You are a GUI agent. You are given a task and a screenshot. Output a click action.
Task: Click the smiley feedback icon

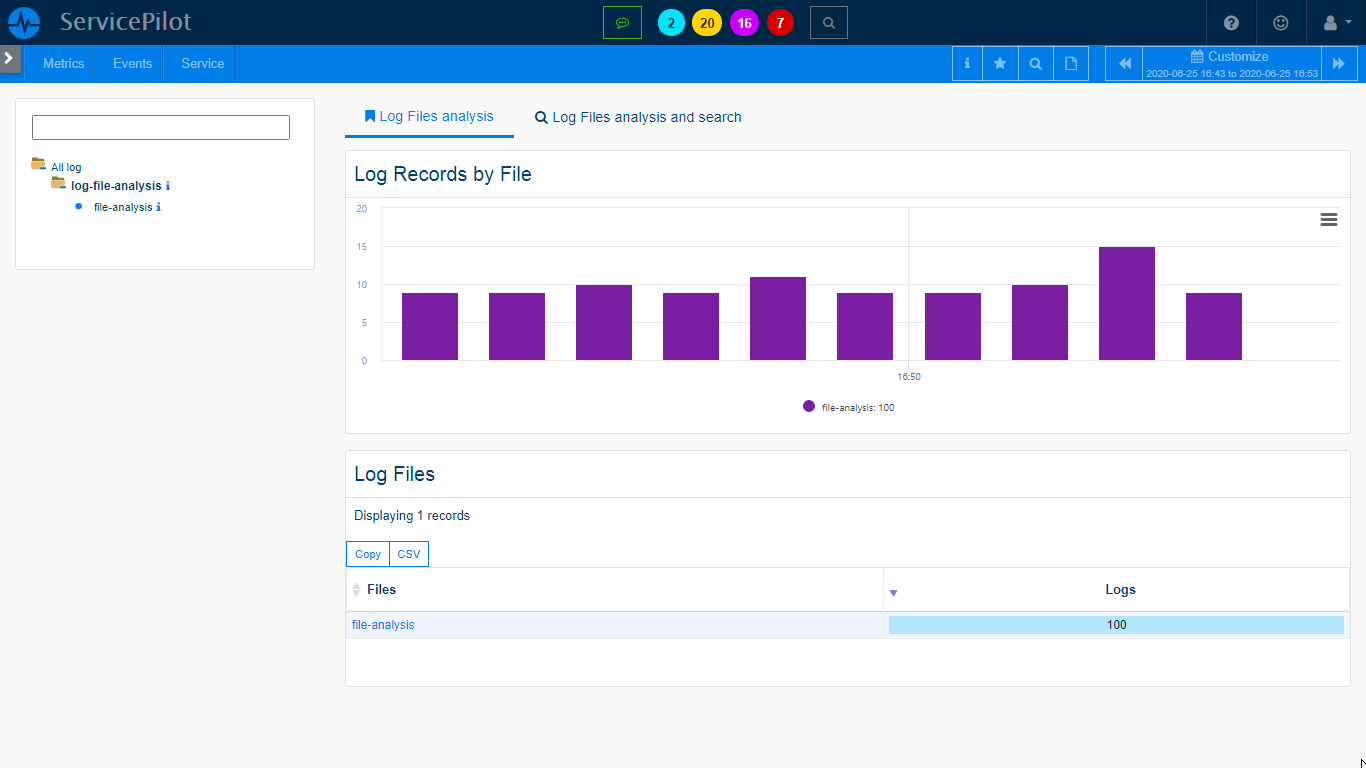1281,22
